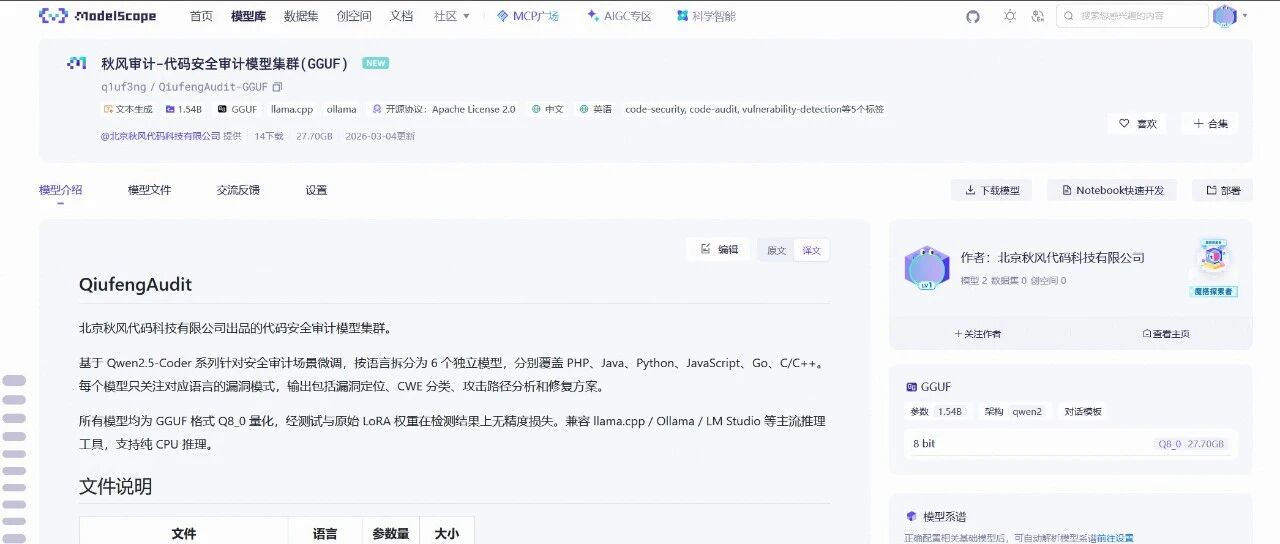
Task: Switch to 模型介绍 tab
Action: 60,190
